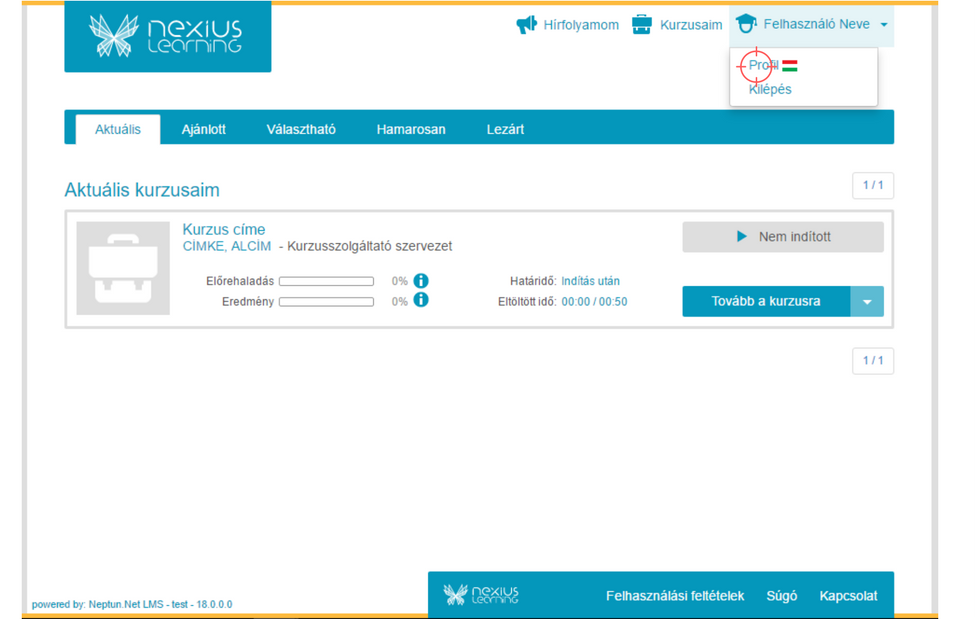Click the graduate user avatar icon
975x619 pixels.
point(746,24)
